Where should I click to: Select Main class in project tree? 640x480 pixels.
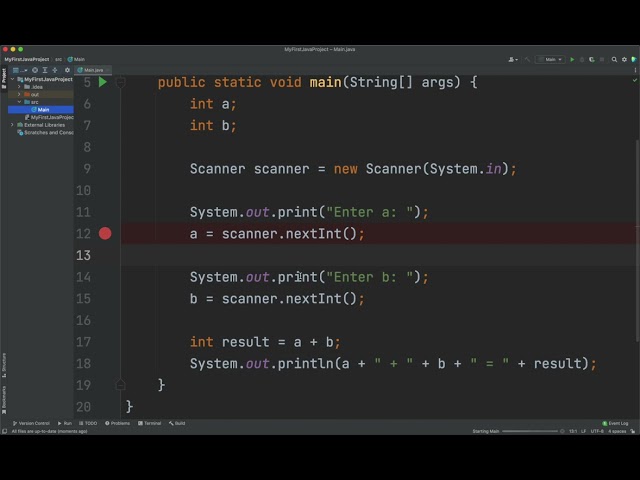point(41,109)
